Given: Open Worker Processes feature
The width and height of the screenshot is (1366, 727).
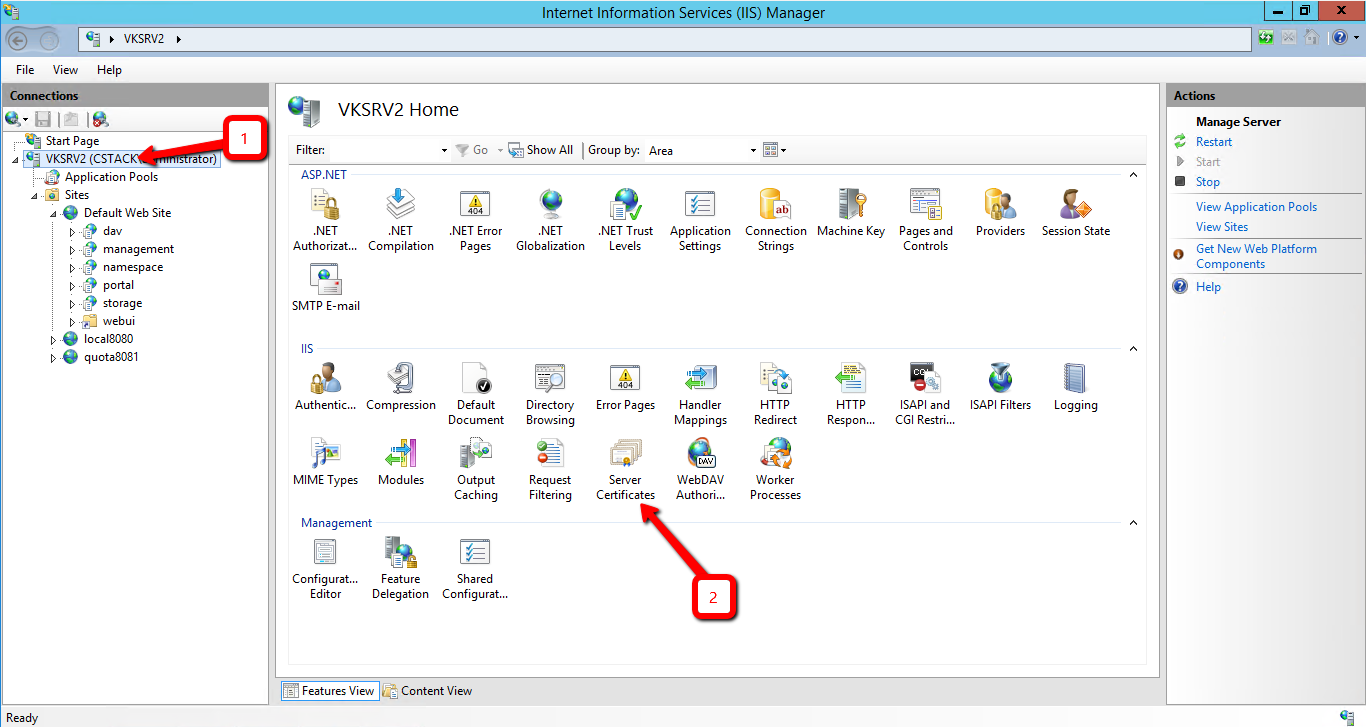Looking at the screenshot, I should pos(775,469).
